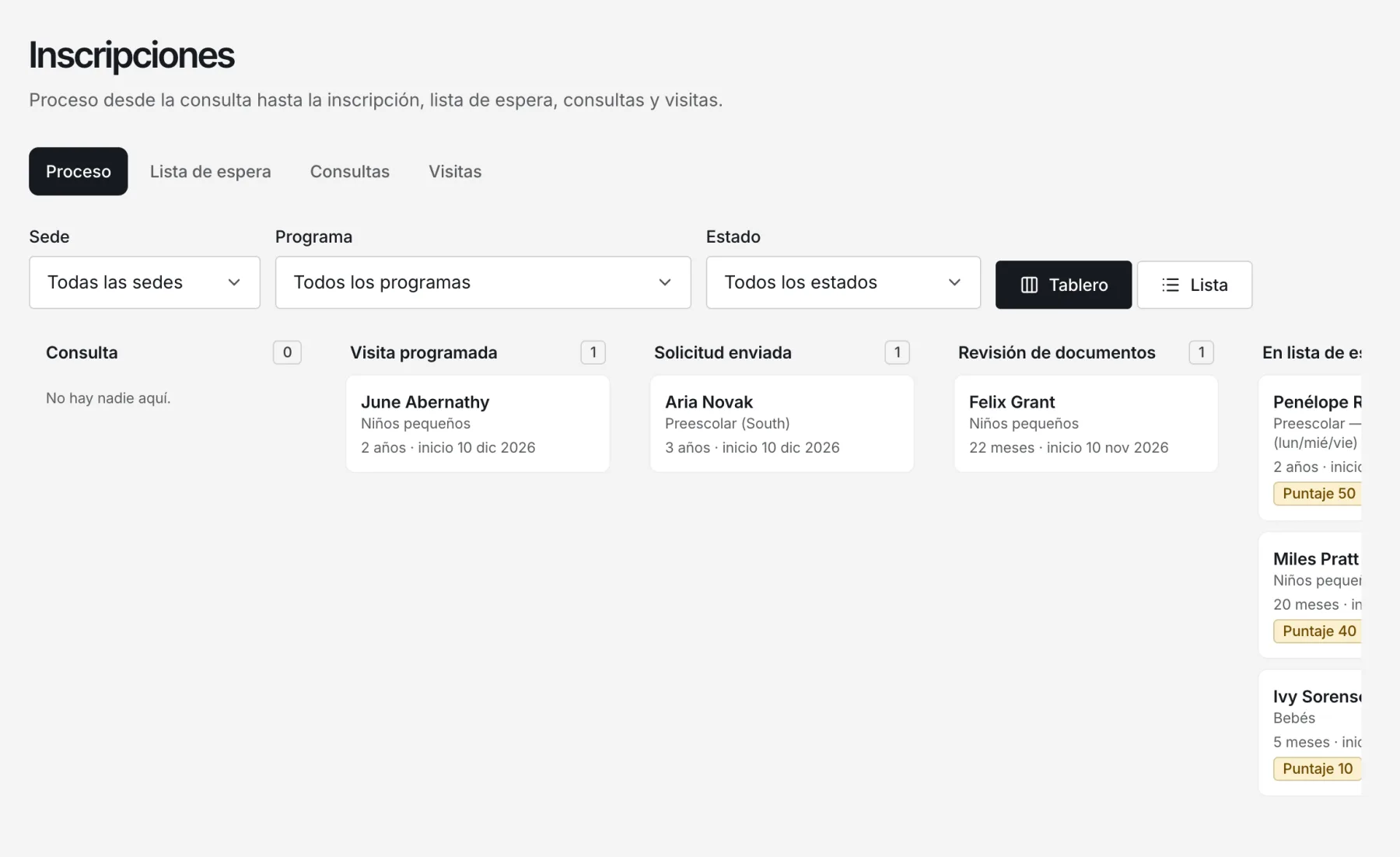Switch to the Lista de espera tab
1400x857 pixels.
211,171
